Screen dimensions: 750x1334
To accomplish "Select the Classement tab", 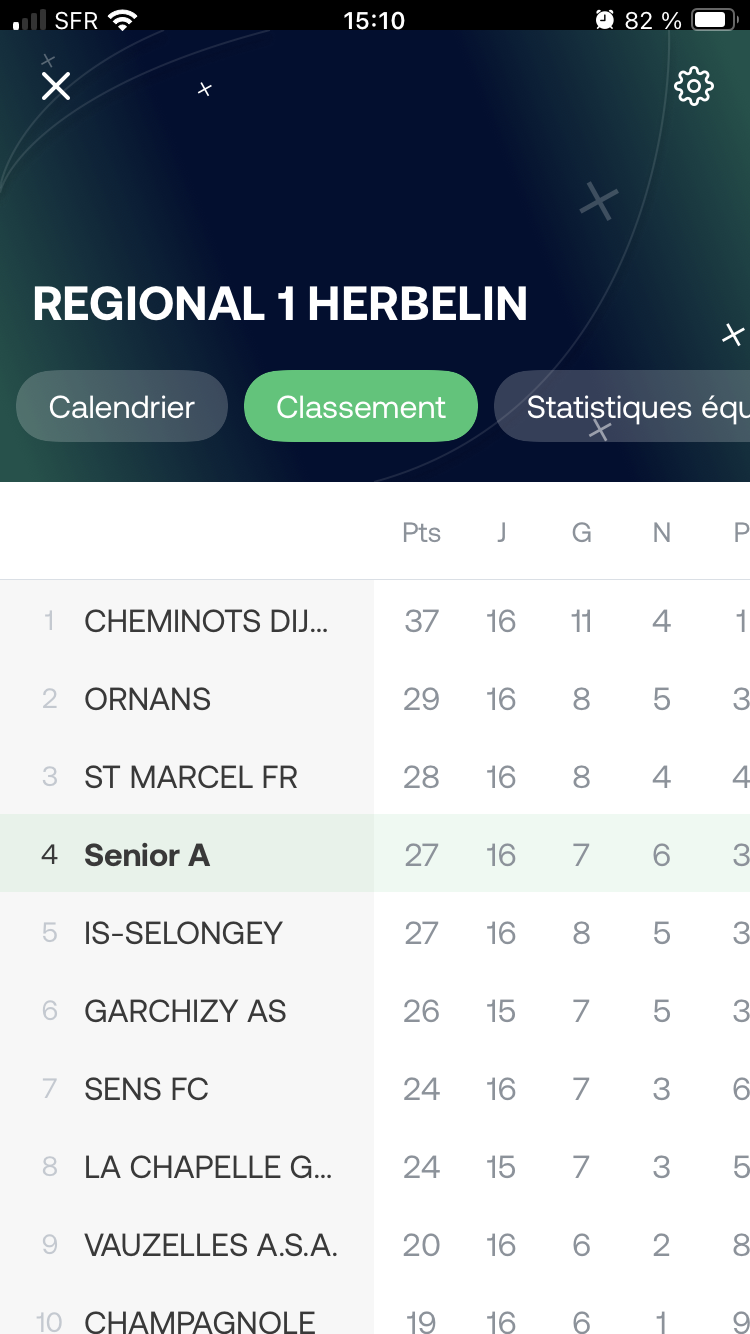I will point(361,407).
